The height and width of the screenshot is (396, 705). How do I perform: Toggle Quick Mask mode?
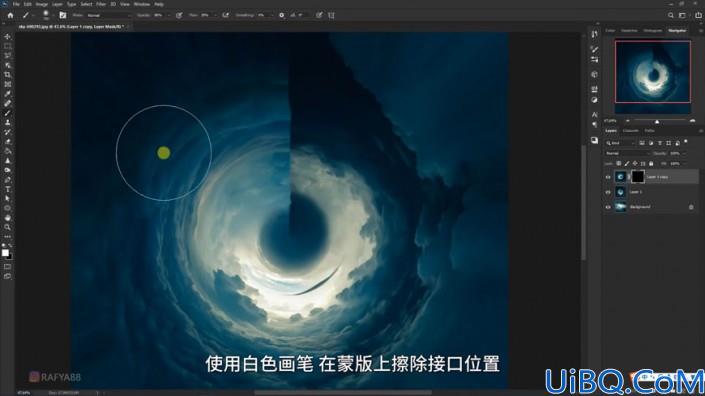pos(8,267)
